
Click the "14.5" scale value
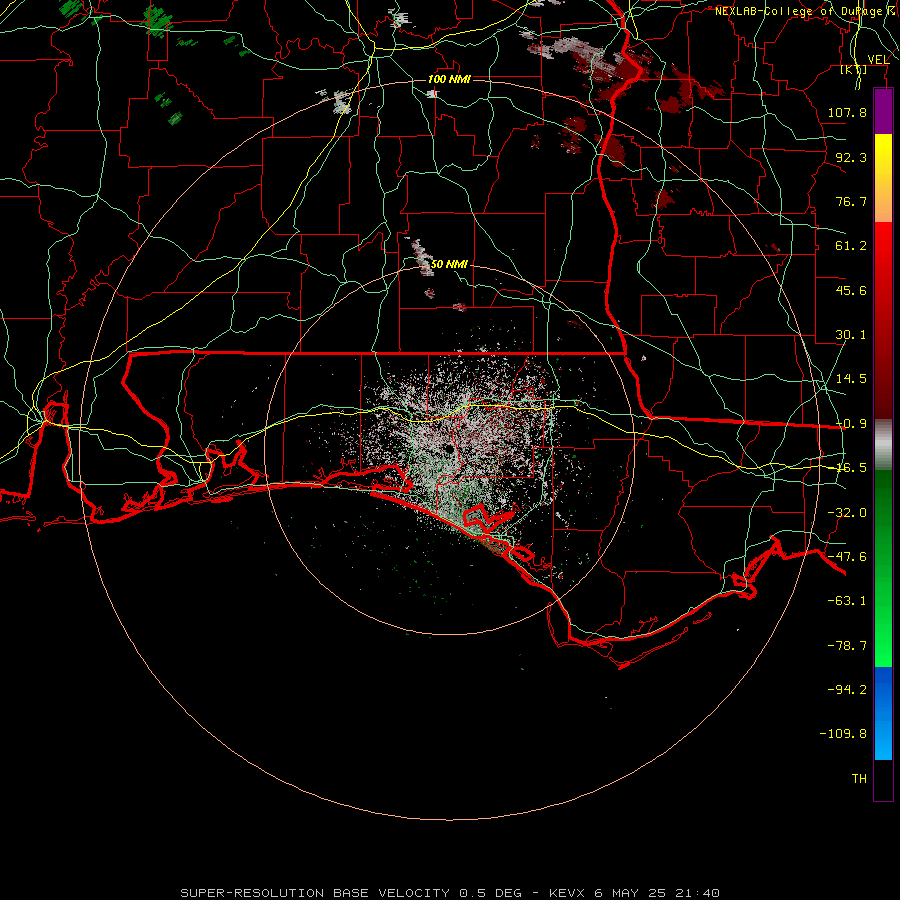point(851,379)
